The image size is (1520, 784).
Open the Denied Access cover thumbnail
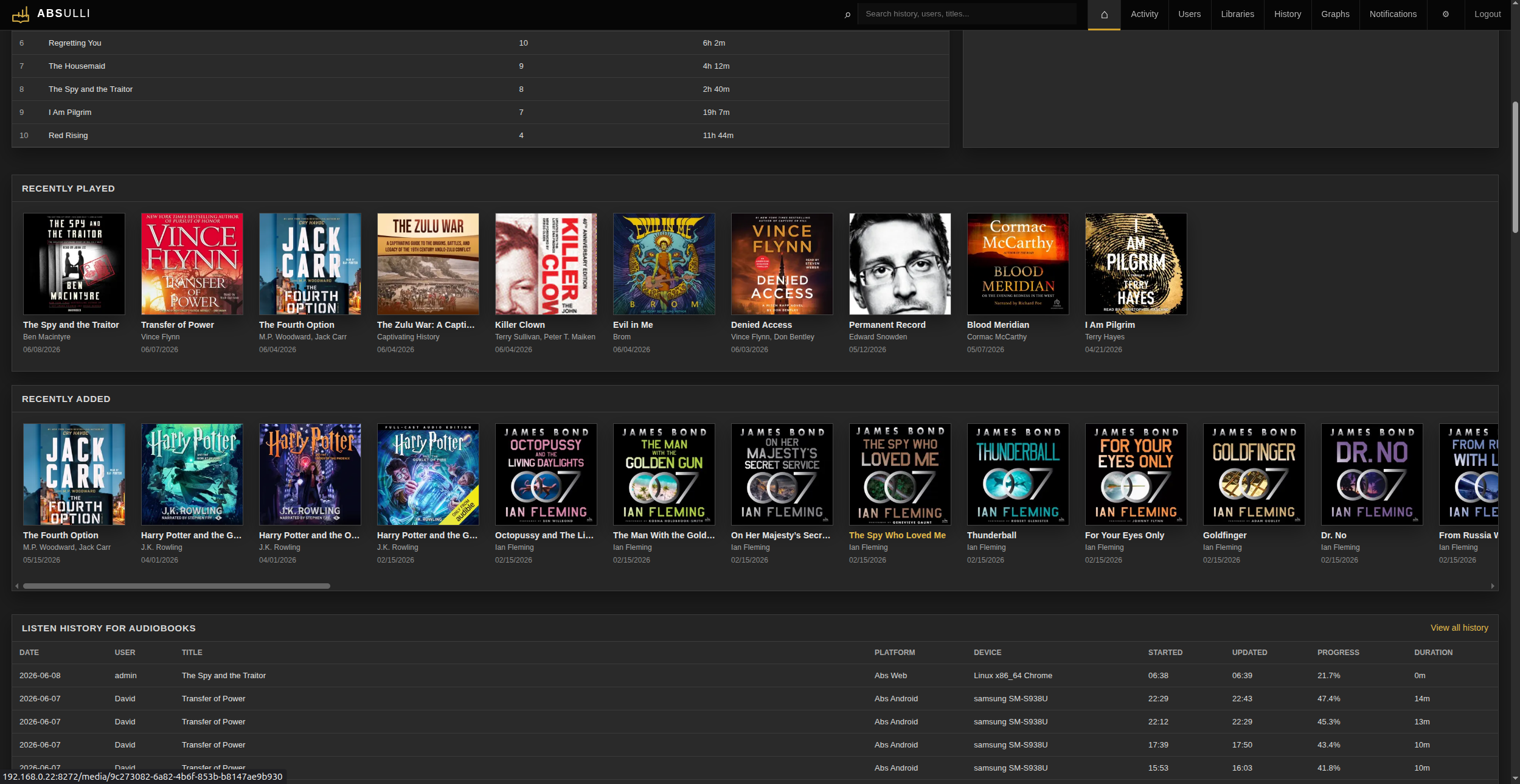click(x=782, y=264)
